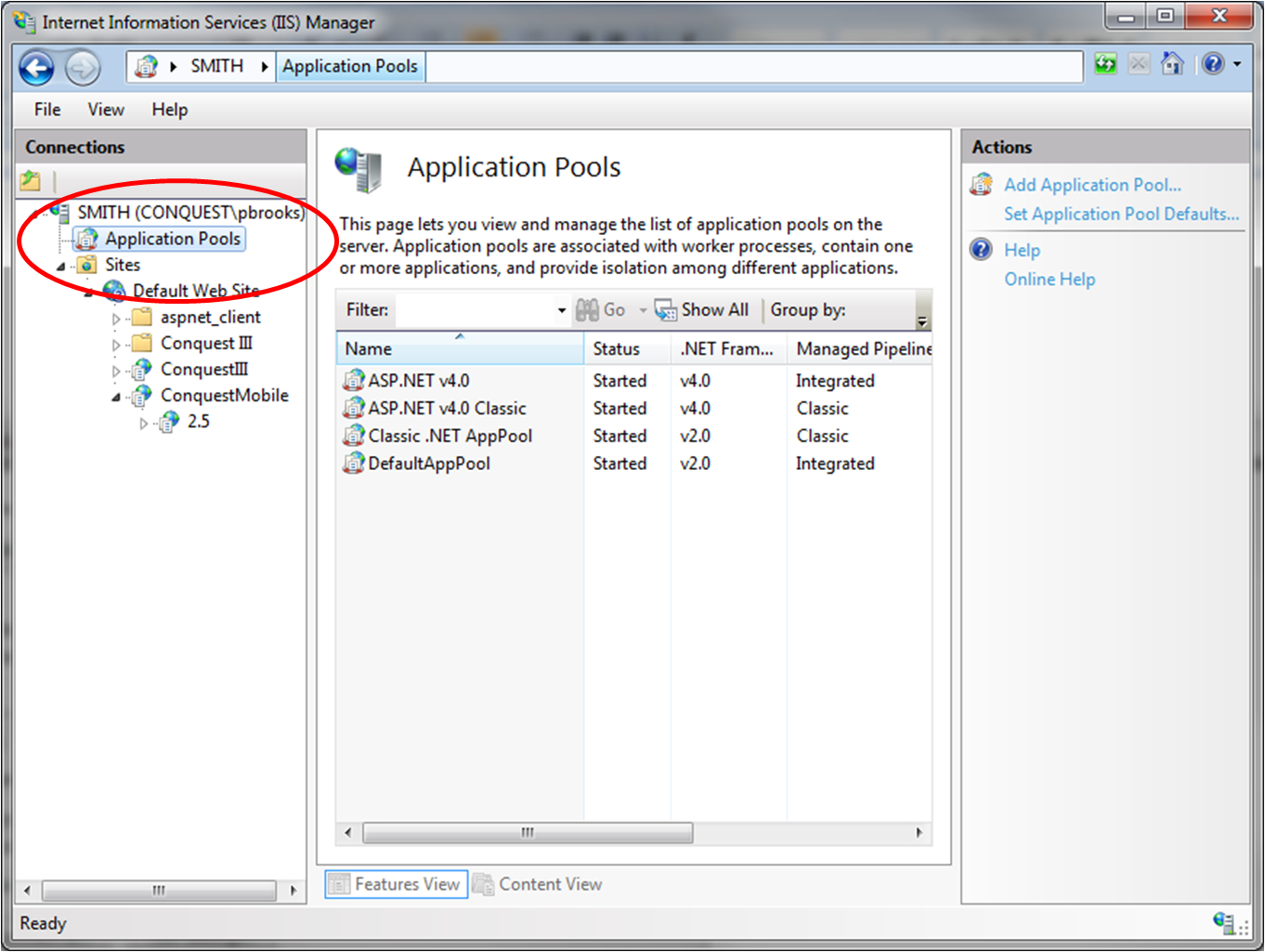Image resolution: width=1265 pixels, height=952 pixels.
Task: Click the Home icon in toolbar
Action: (1172, 64)
